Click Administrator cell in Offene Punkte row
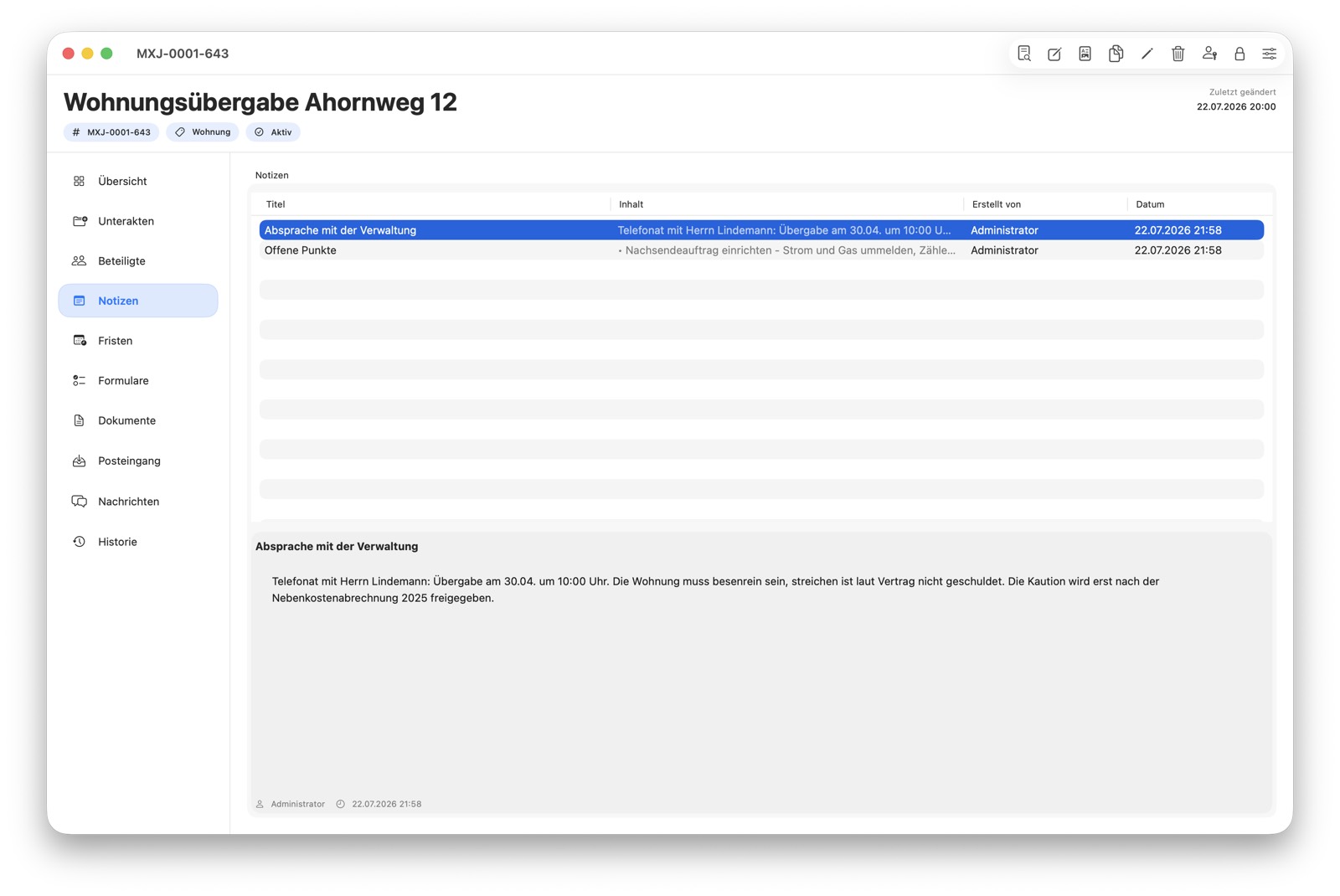The image size is (1340, 896). 1004,250
